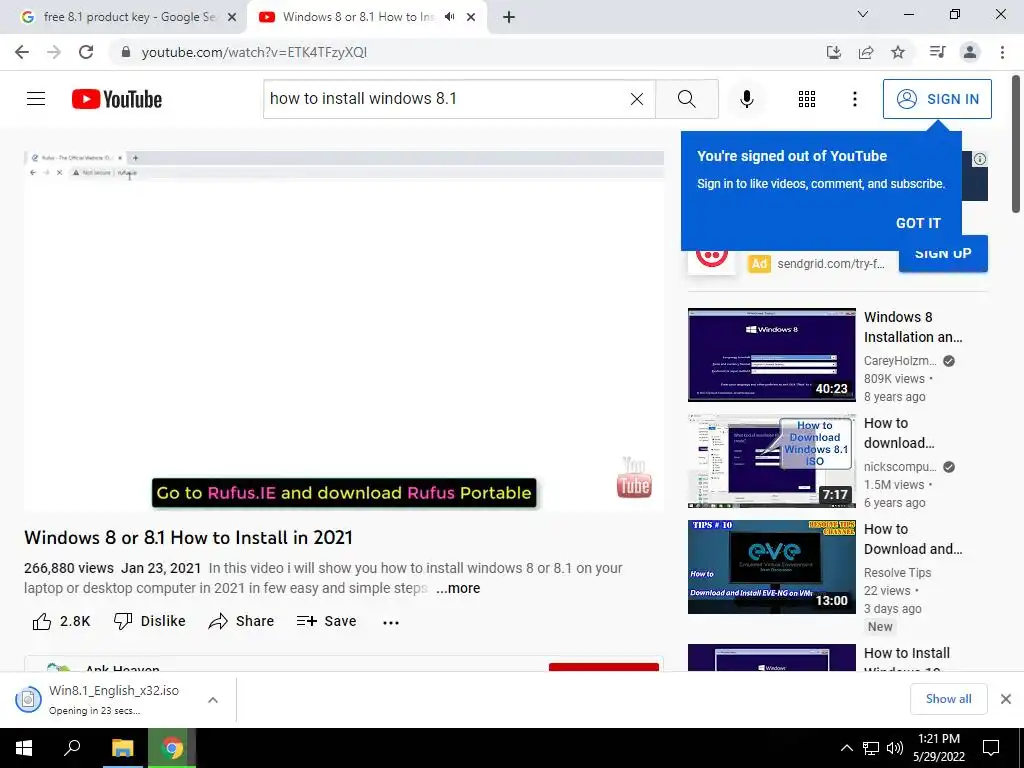Select the YouTube video tab

pyautogui.click(x=358, y=17)
